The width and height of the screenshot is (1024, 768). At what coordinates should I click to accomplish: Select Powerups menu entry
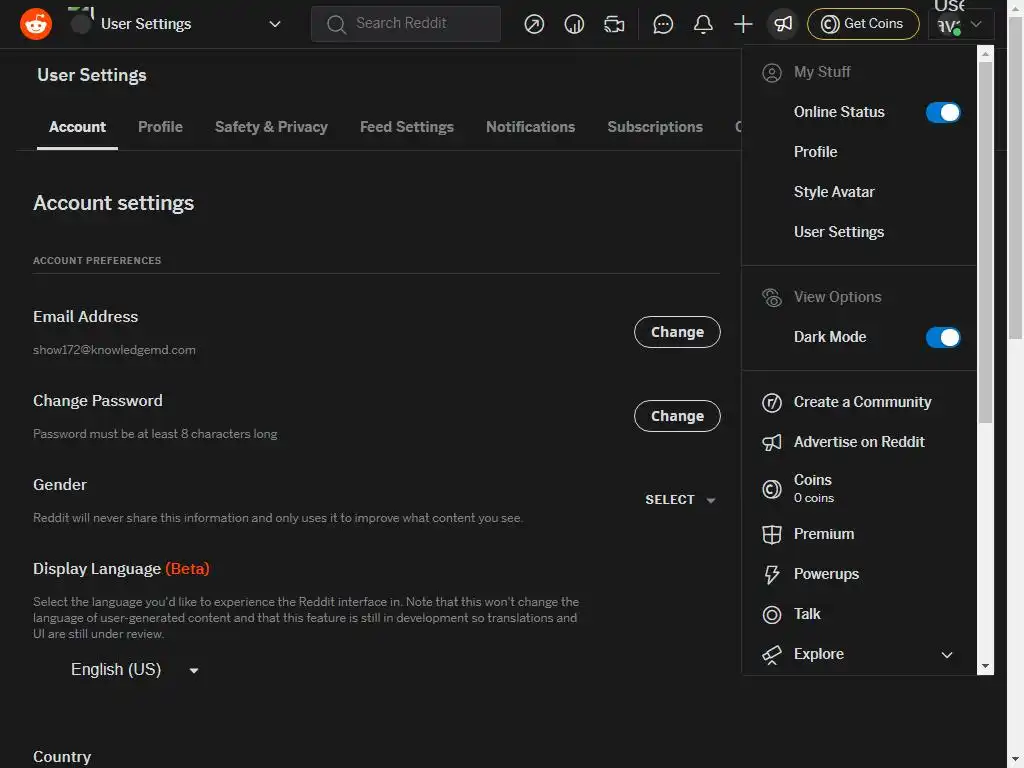859,574
